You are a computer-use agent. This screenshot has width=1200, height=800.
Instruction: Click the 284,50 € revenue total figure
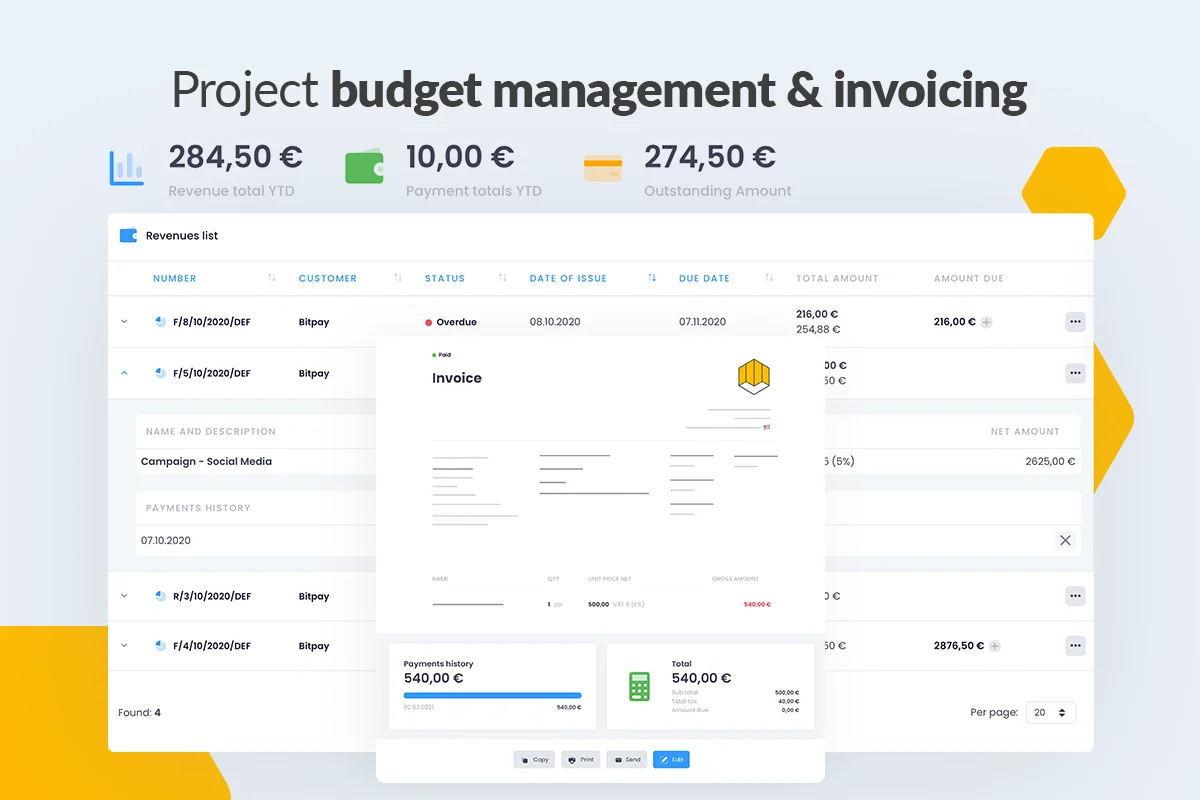click(x=235, y=157)
